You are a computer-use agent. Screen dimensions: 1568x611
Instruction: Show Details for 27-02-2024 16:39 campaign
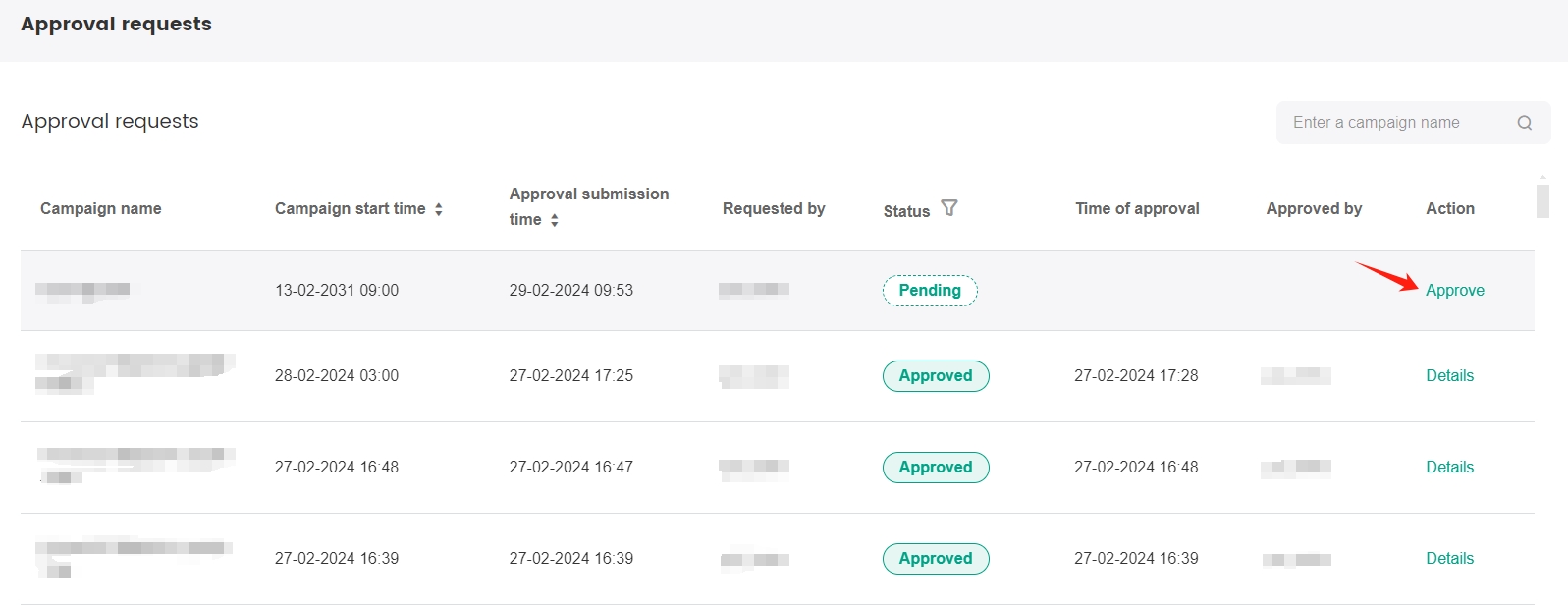(x=1449, y=559)
